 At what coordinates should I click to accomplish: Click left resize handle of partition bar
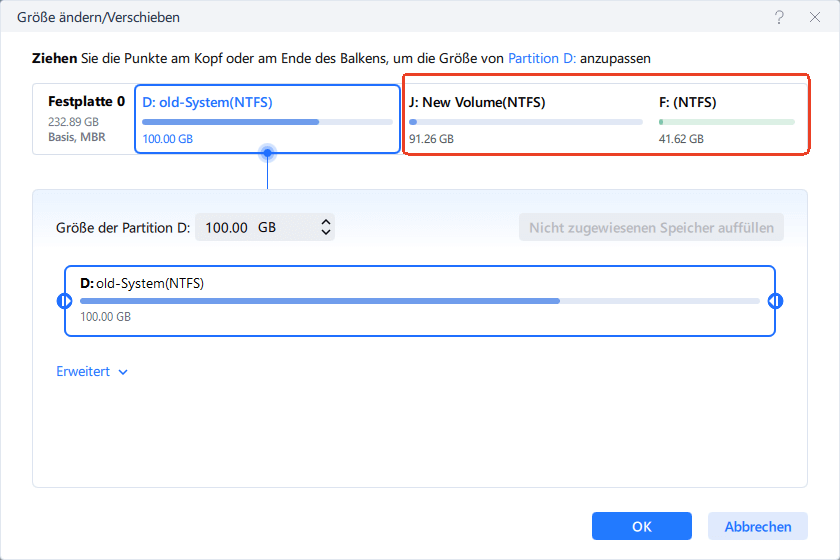pyautogui.click(x=65, y=301)
